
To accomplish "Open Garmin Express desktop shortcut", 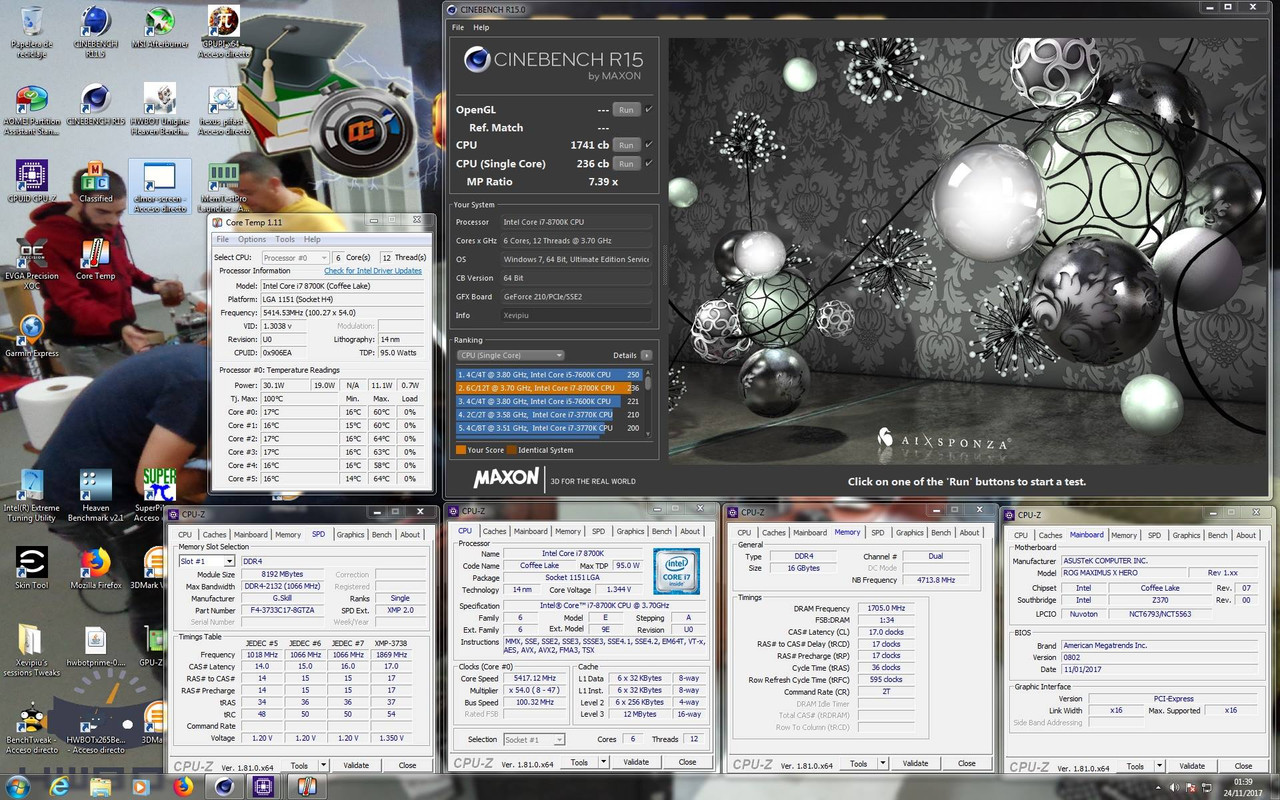I will 32,336.
